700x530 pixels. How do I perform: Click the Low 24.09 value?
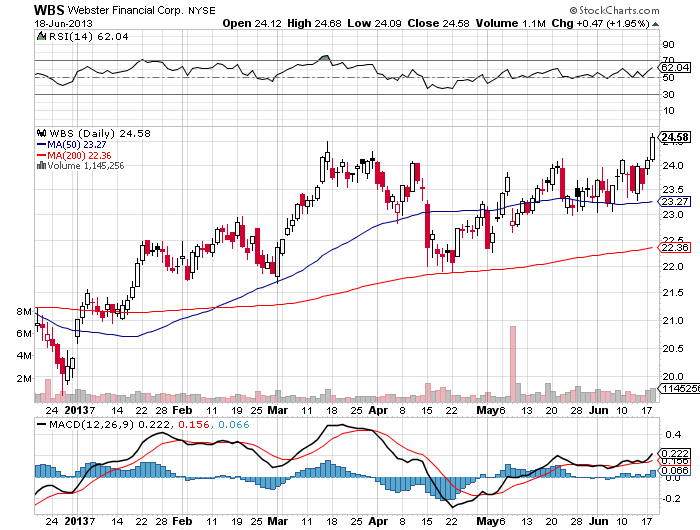click(374, 23)
